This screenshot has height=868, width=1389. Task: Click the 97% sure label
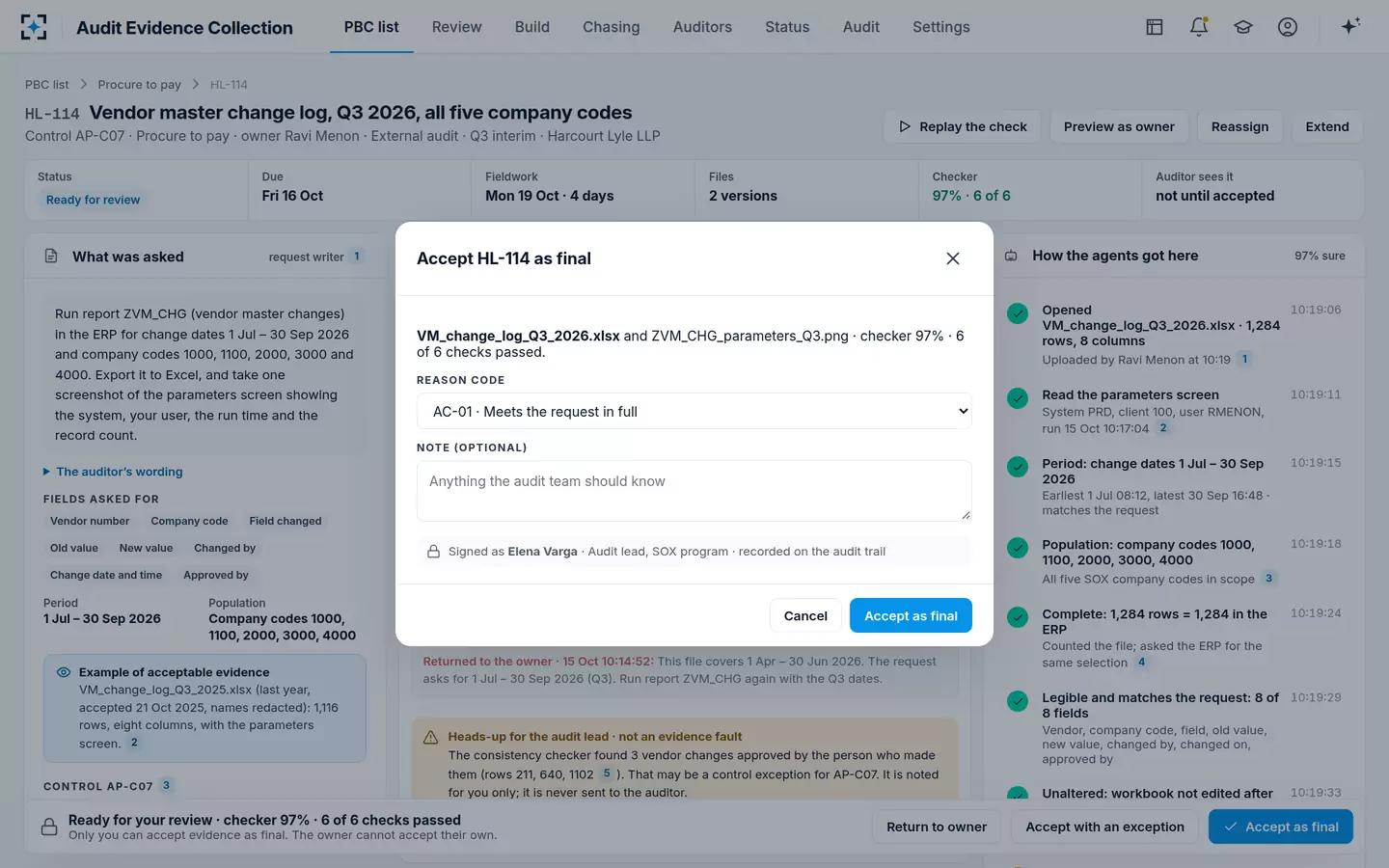pos(1320,256)
